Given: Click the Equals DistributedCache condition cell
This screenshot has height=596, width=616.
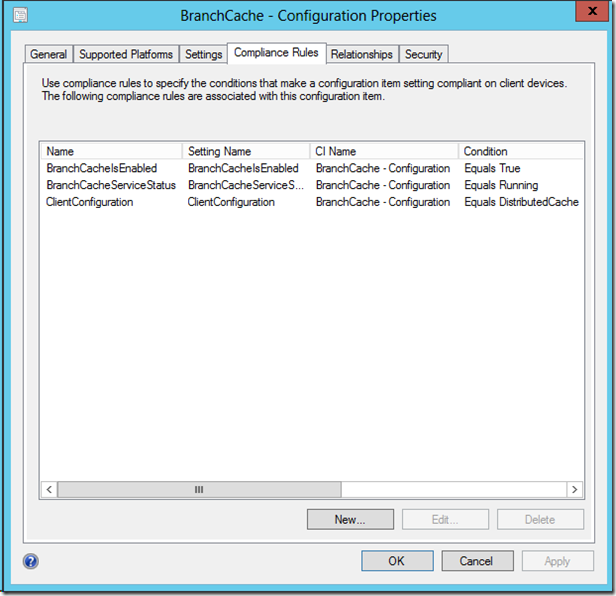Looking at the screenshot, I should point(521,202).
